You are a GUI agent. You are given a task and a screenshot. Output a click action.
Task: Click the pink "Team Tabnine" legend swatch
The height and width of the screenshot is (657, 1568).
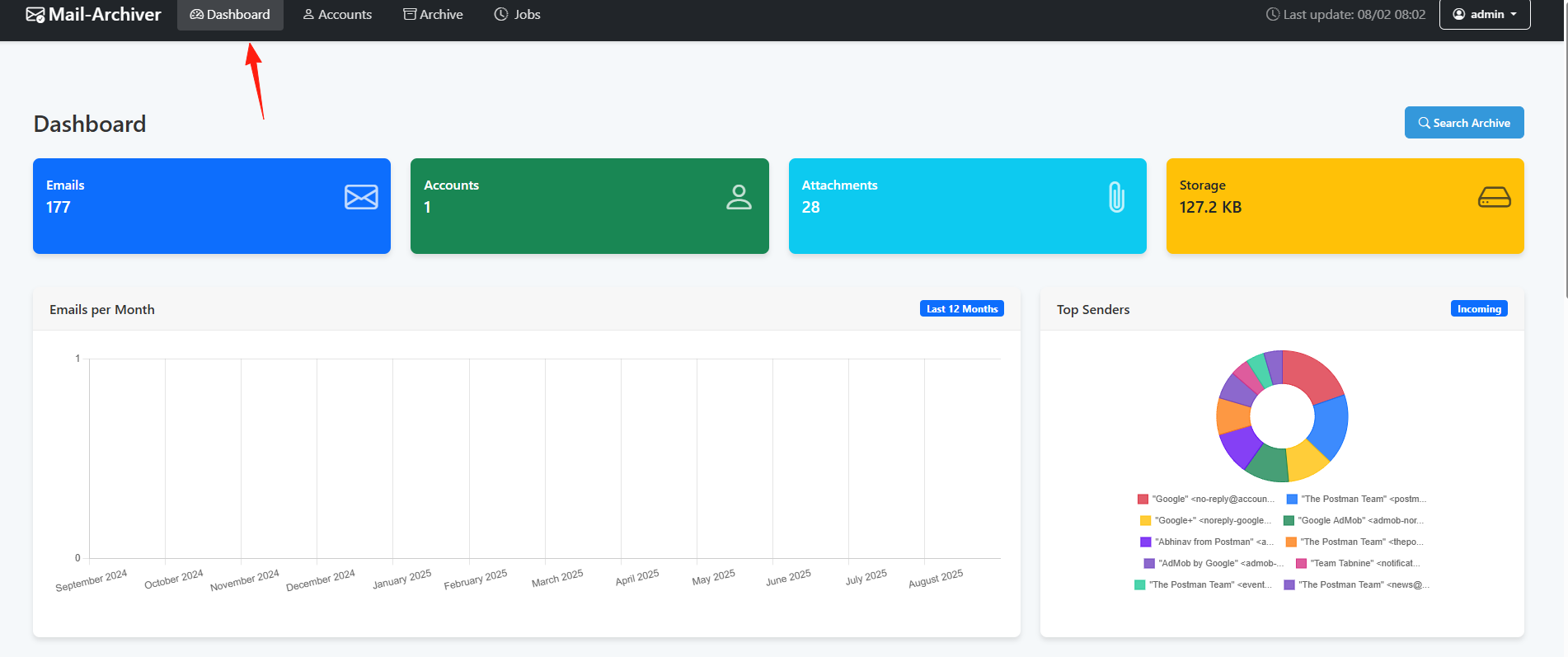click(x=1302, y=563)
